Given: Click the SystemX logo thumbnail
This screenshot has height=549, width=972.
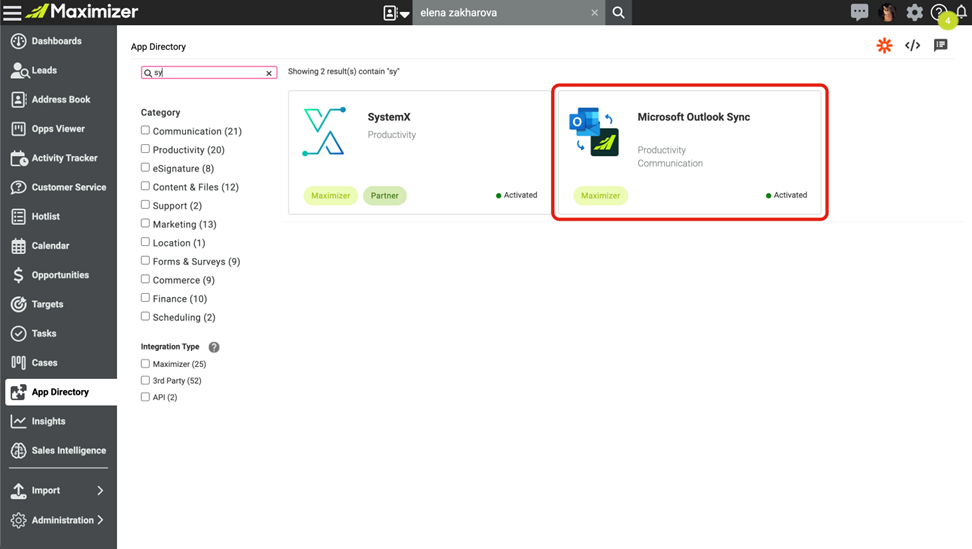Looking at the screenshot, I should click(x=324, y=131).
